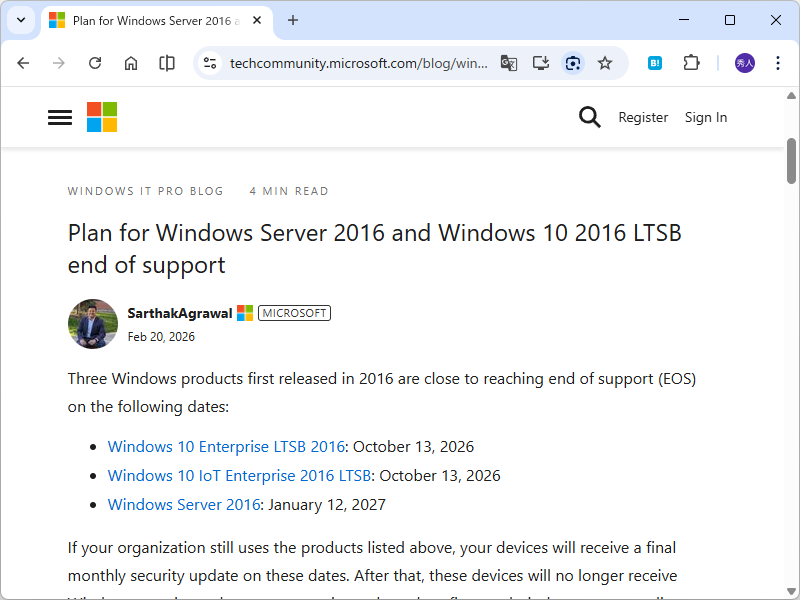This screenshot has width=800, height=600.
Task: Click SarthakAgrawal's author profile photo
Action: point(93,324)
